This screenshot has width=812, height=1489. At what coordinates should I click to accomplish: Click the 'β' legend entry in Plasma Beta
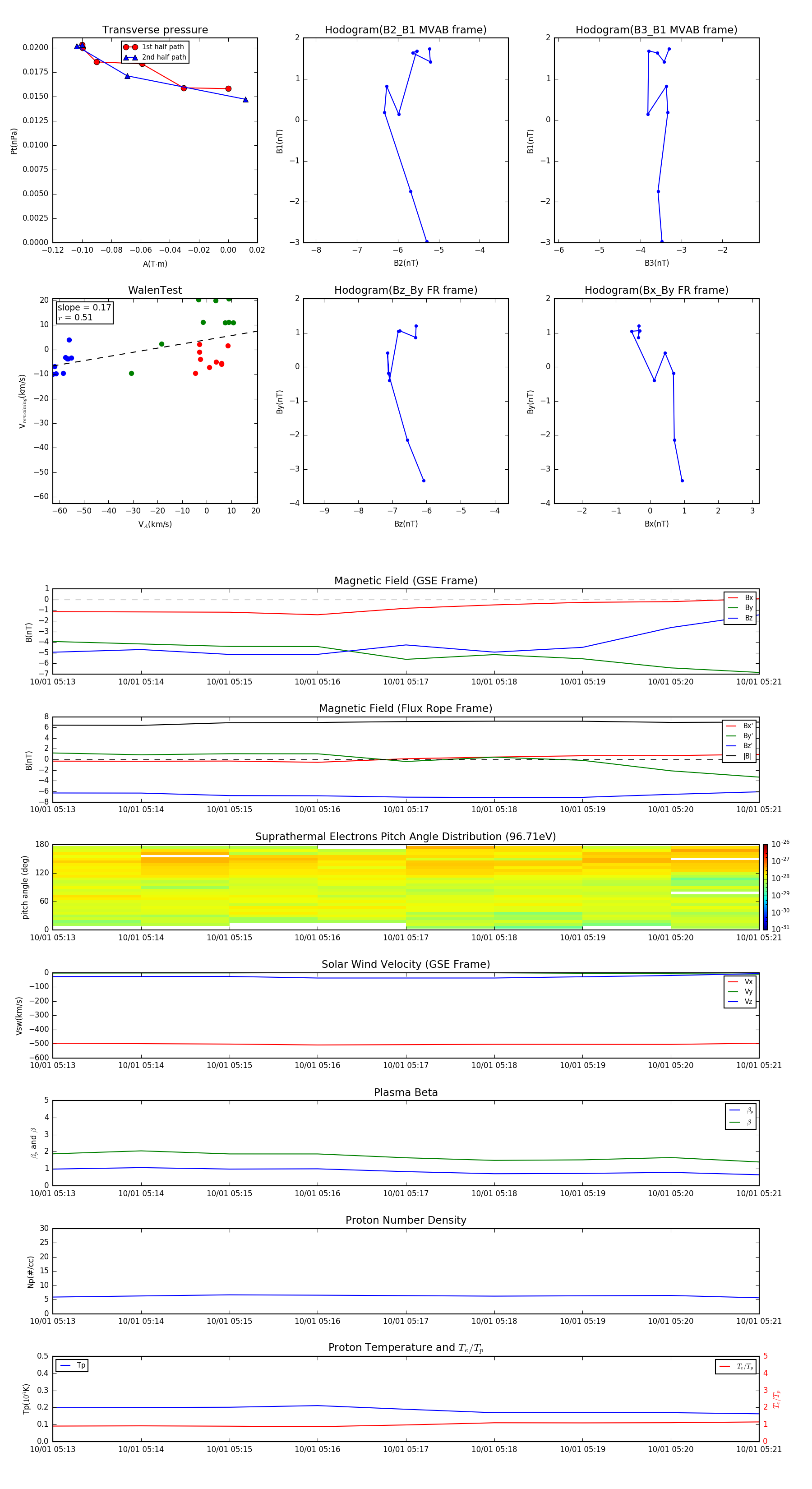(x=741, y=1122)
